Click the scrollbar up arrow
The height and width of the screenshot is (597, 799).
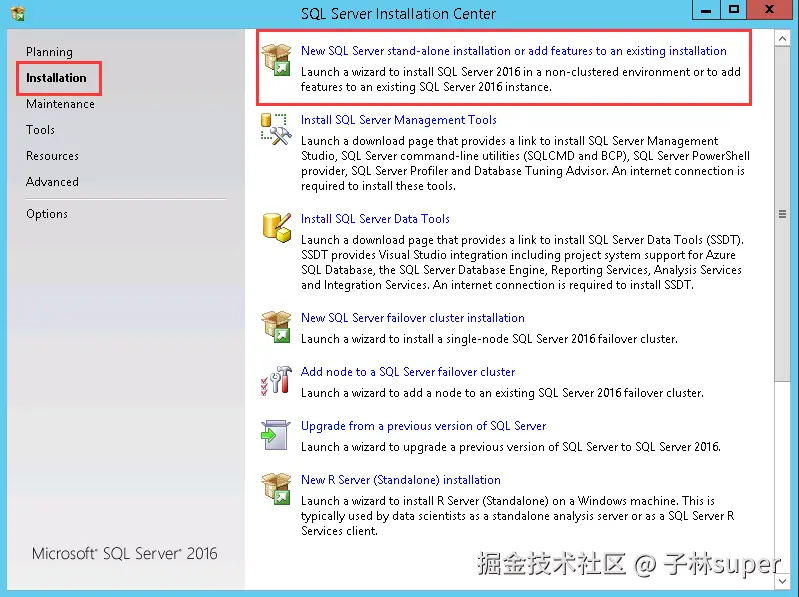[782, 38]
